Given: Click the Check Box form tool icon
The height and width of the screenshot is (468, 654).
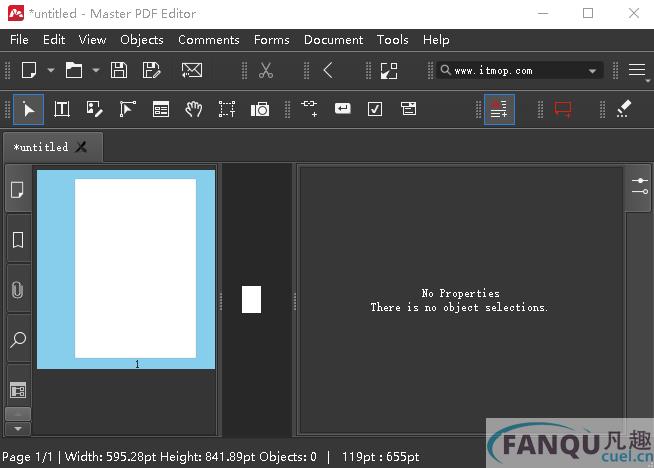Looking at the screenshot, I should click(x=375, y=109).
